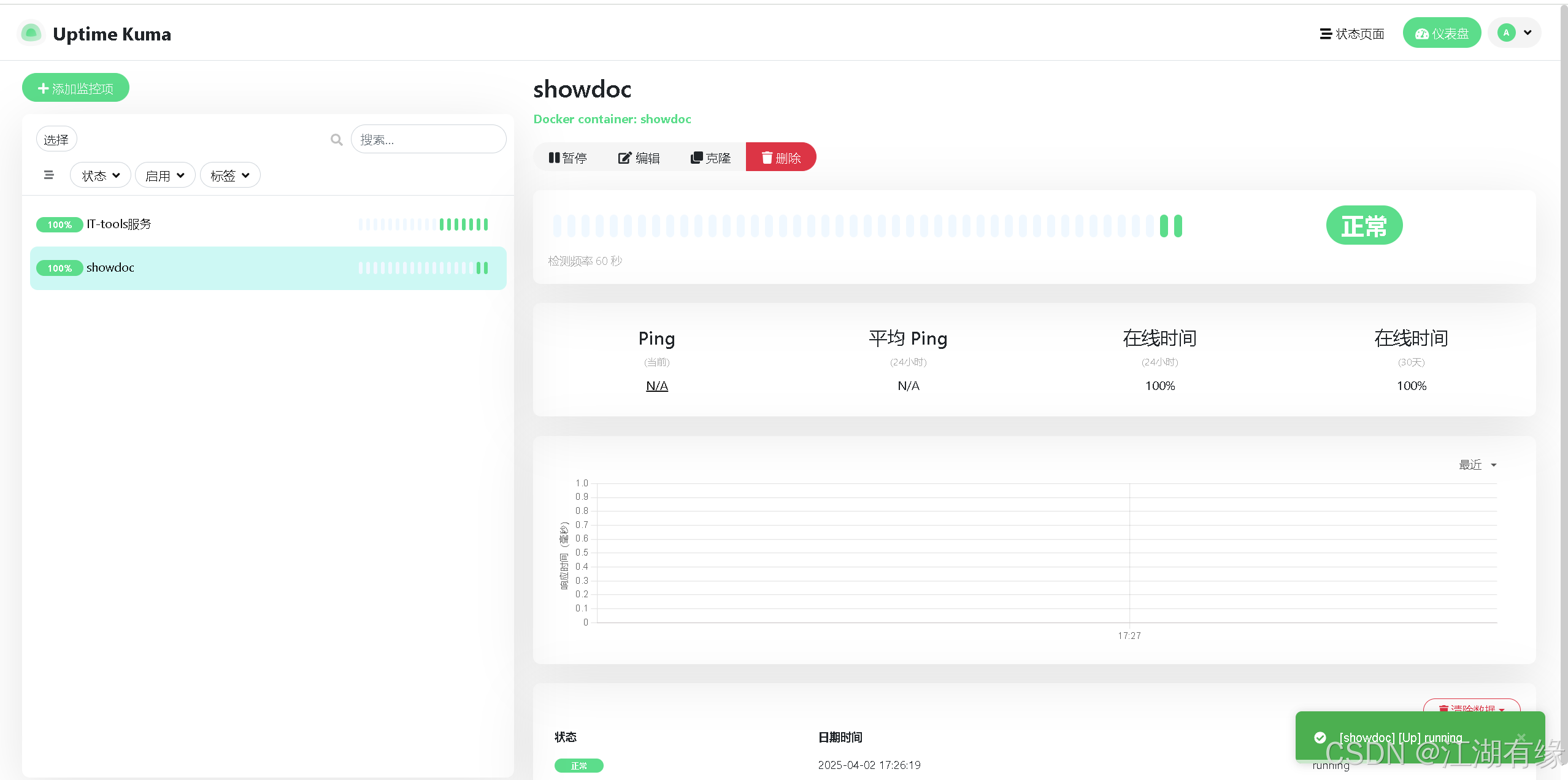1568x780 pixels.
Task: Toggle monitor selection mode with 选择
Action: [x=56, y=140]
